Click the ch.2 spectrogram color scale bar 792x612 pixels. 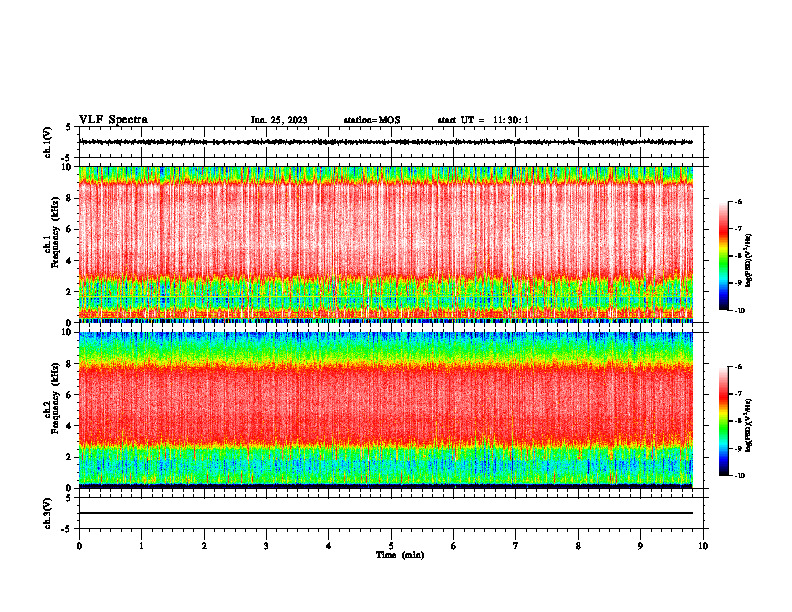[723, 421]
